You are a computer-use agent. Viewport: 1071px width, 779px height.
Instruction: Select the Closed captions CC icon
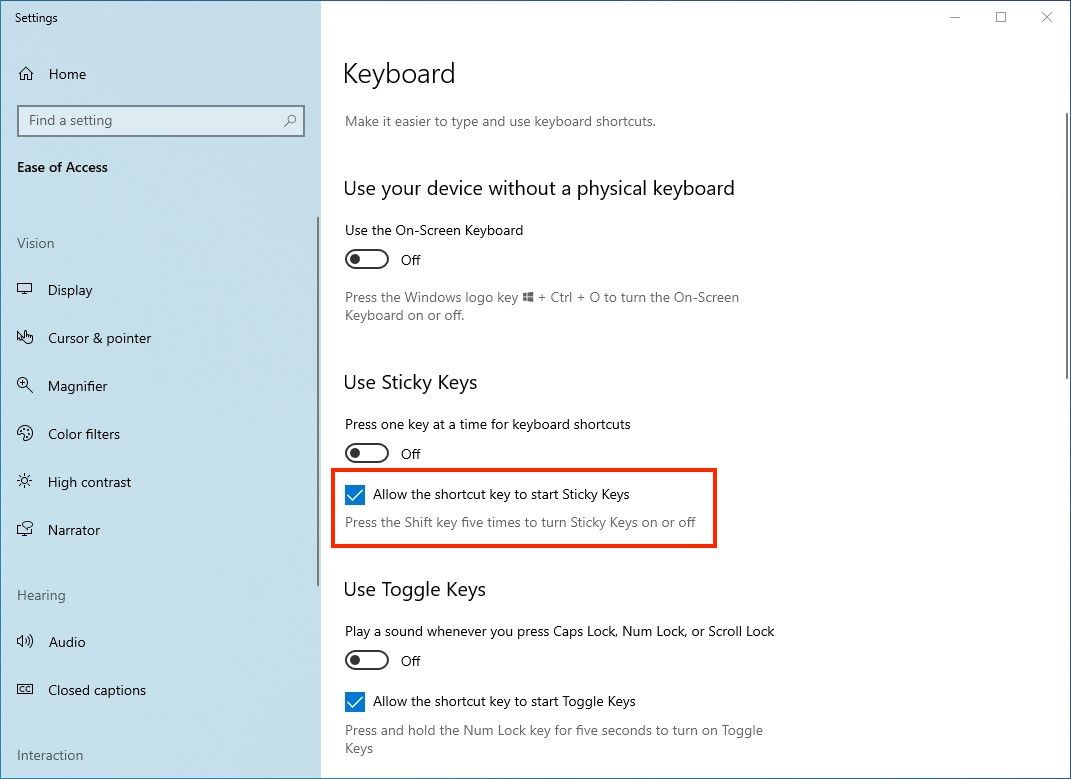coord(25,689)
